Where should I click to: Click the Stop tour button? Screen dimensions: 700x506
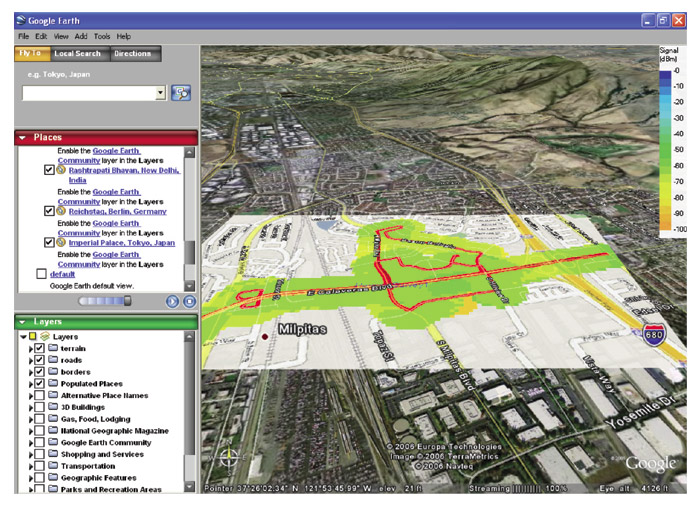[190, 301]
